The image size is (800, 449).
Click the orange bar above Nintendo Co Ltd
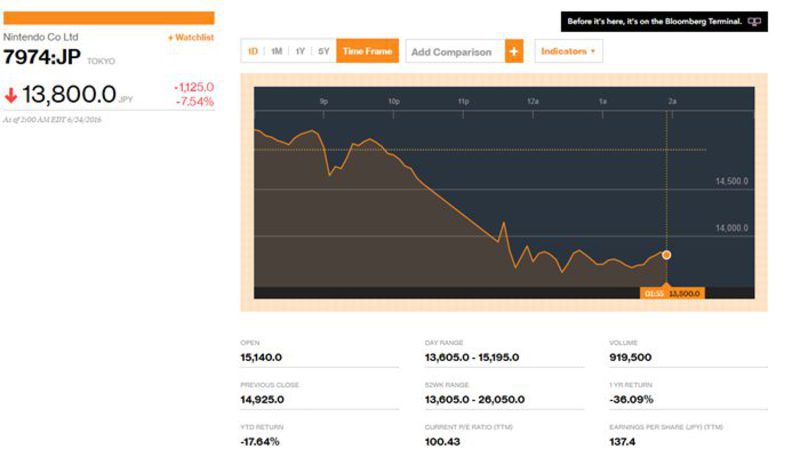[108, 18]
